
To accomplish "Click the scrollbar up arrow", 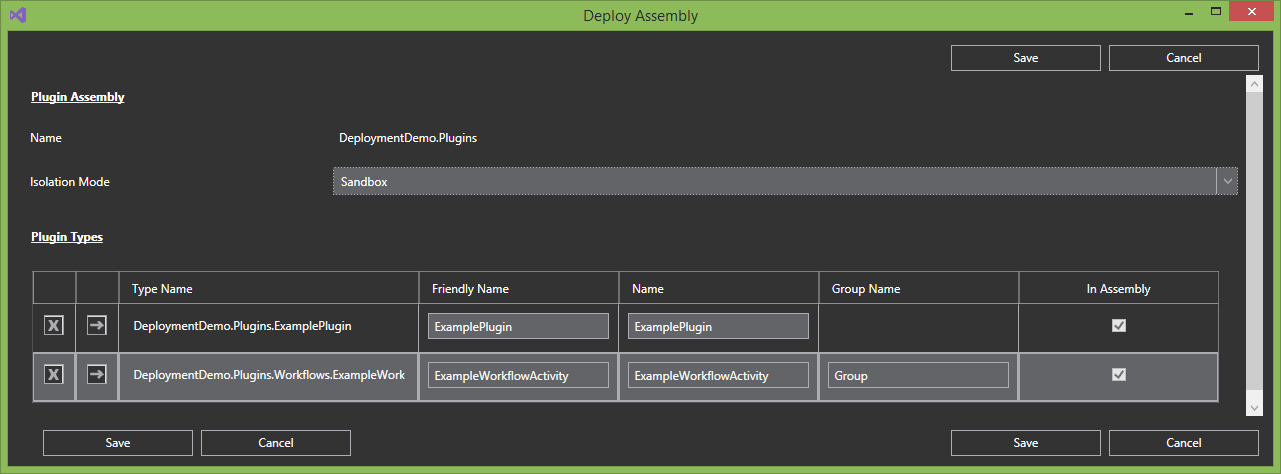I will tap(1254, 85).
